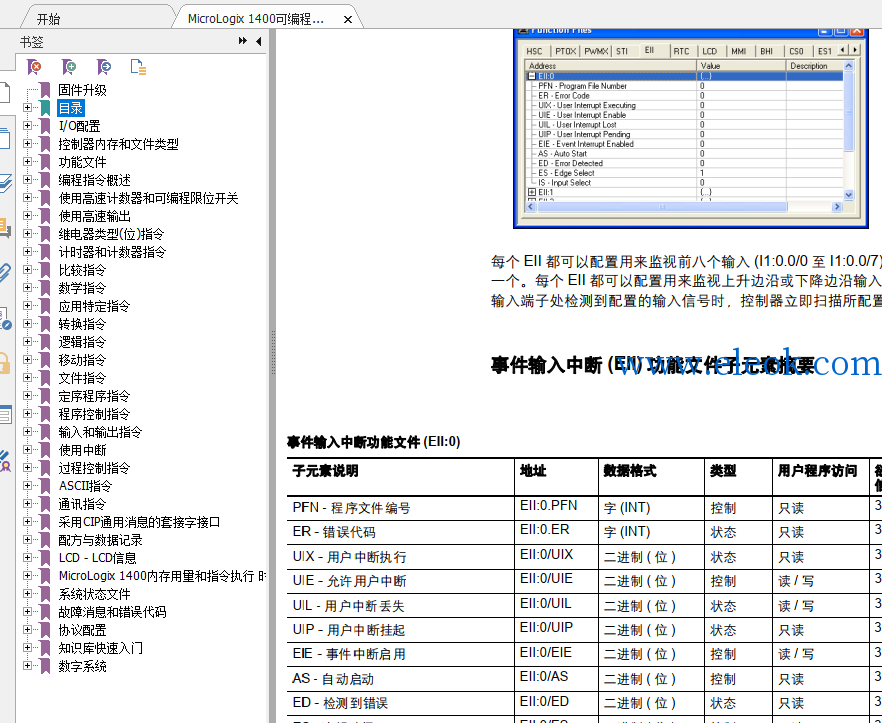Expand the 使用高速输出 bookmark

pyautogui.click(x=27, y=215)
